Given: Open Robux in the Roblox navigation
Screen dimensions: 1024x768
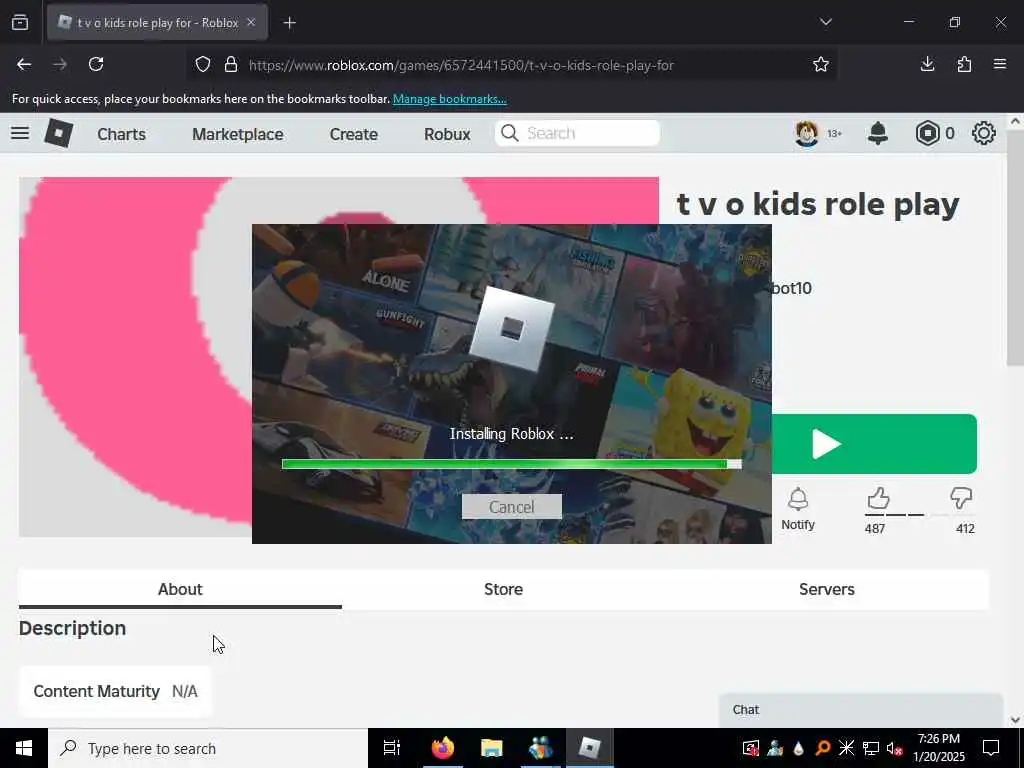Looking at the screenshot, I should (447, 134).
